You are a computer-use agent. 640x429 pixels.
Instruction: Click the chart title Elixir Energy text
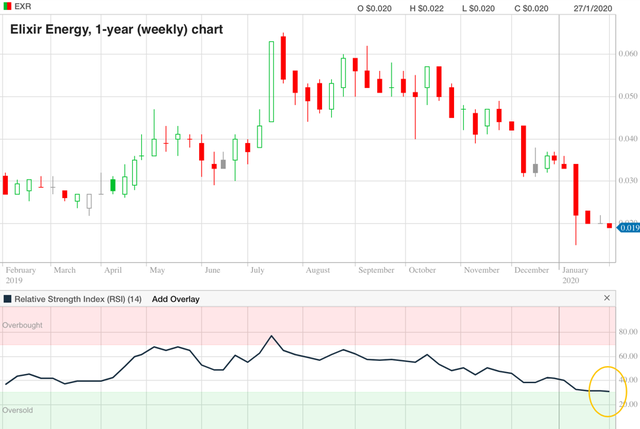[116, 29]
